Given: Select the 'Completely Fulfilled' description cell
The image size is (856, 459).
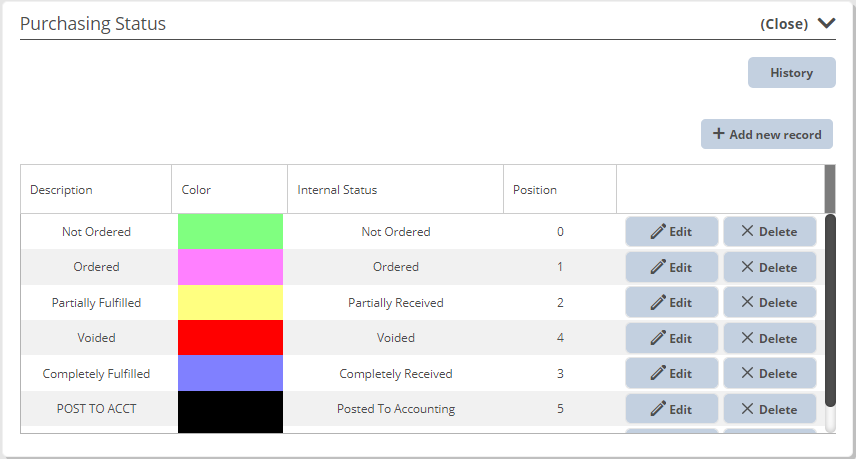Looking at the screenshot, I should point(96,373).
